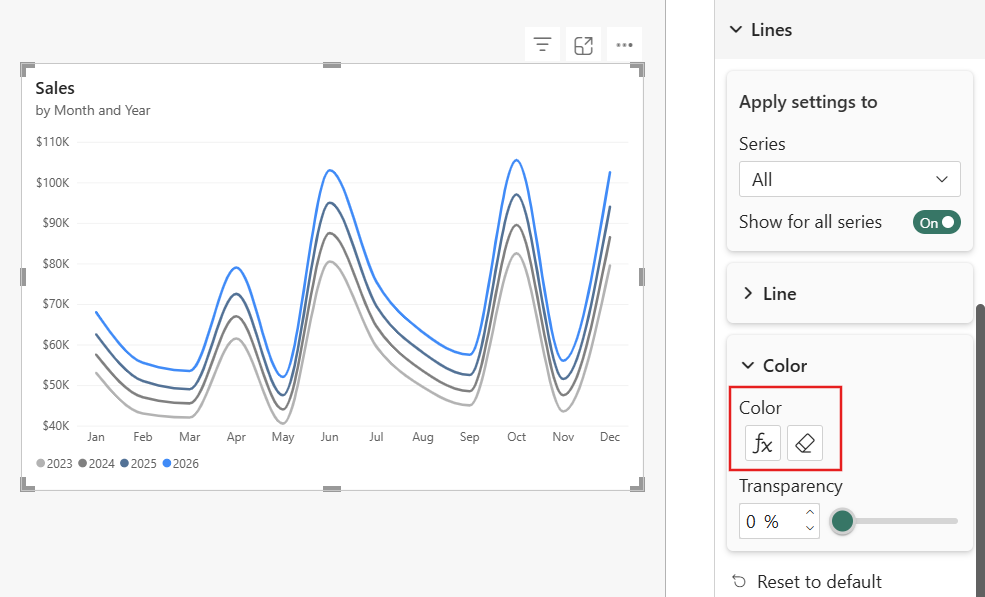
Task: Click the by Month and Year subtitle
Action: tap(93, 111)
